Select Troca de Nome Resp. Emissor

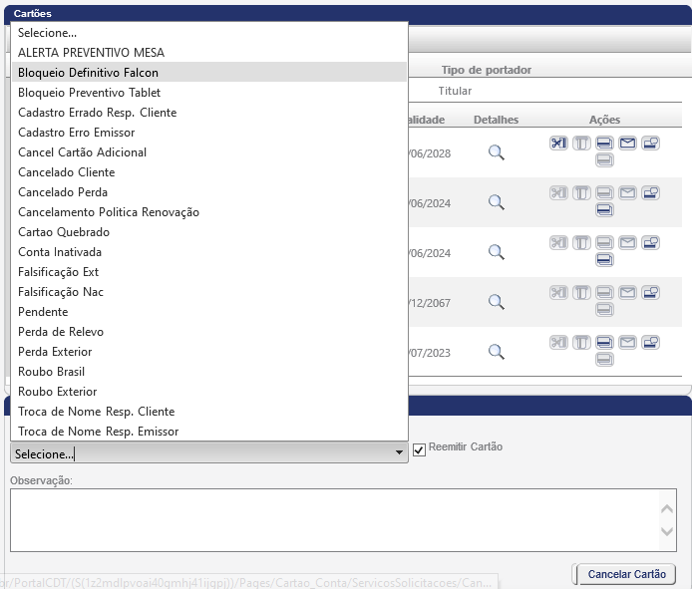pyautogui.click(x=98, y=432)
